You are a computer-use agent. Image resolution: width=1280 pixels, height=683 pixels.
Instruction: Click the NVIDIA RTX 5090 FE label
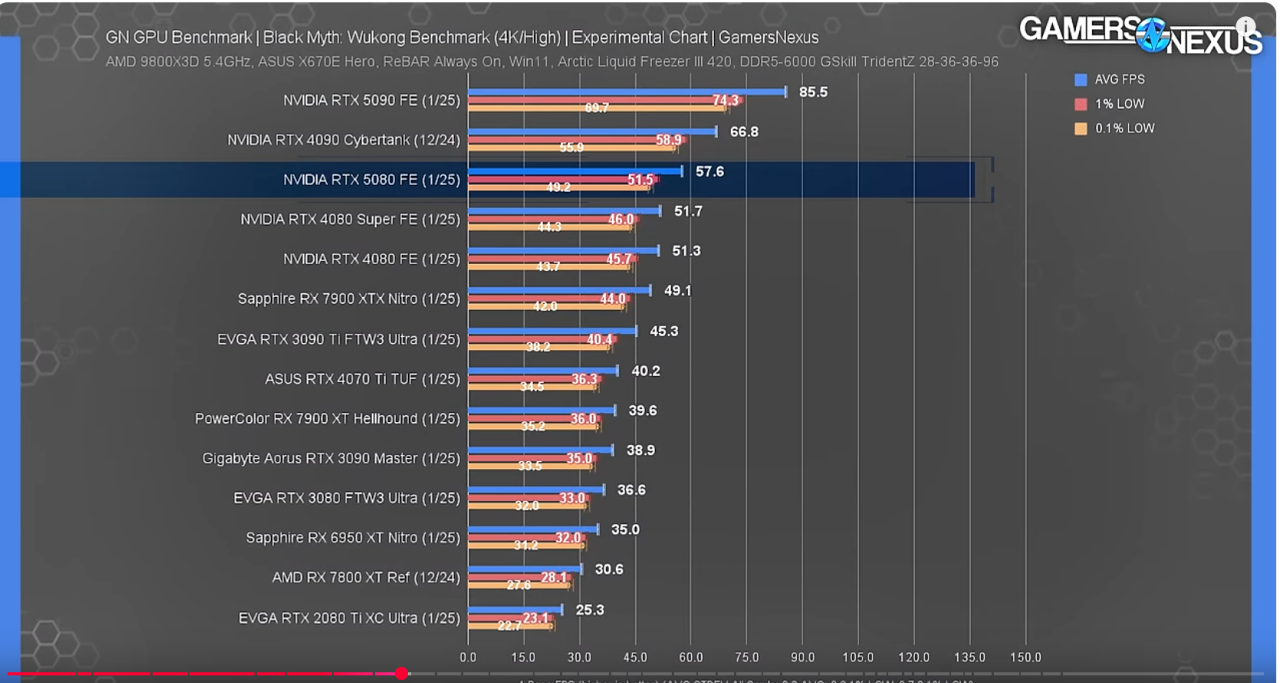[371, 100]
